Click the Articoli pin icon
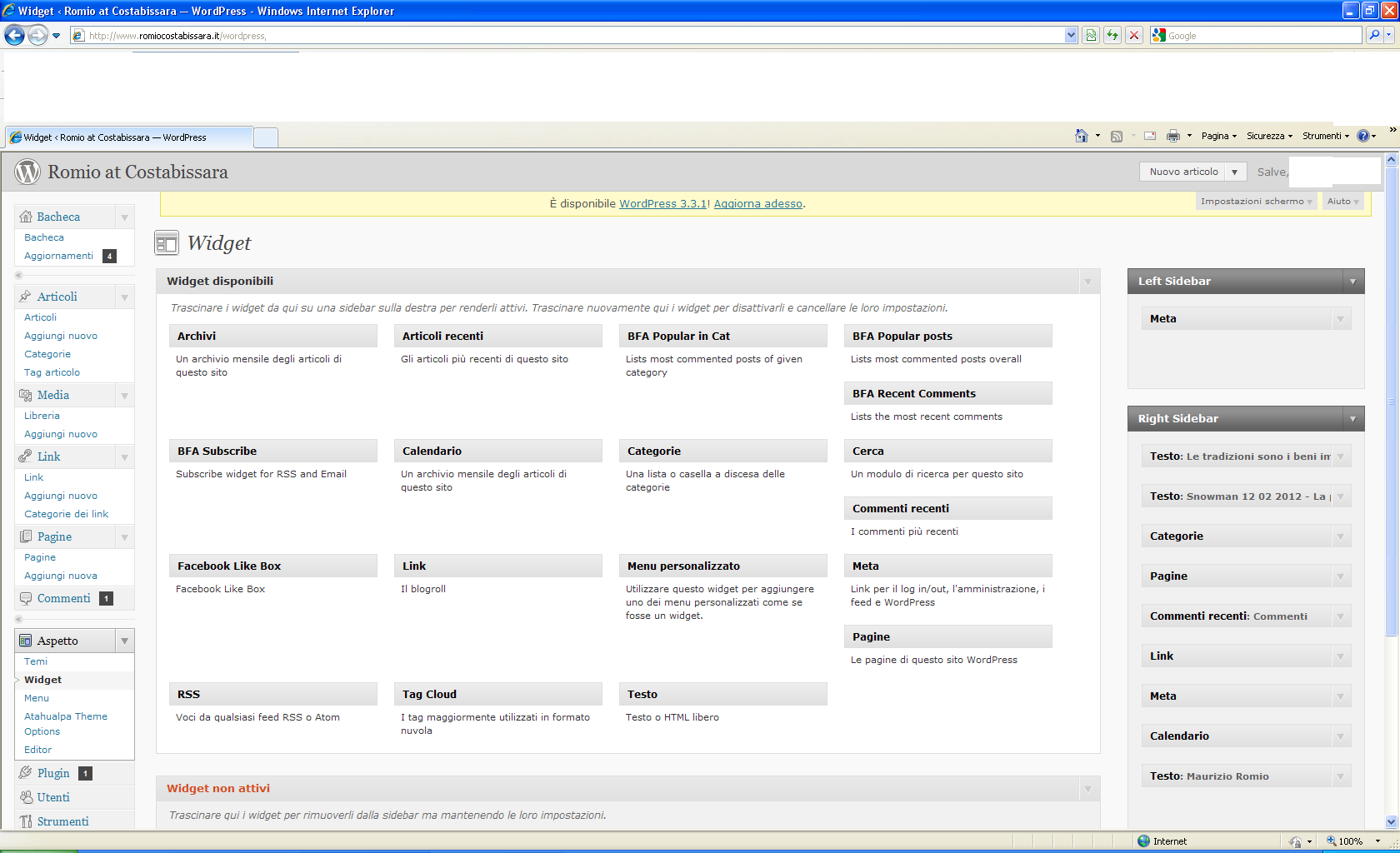The height and width of the screenshot is (853, 1400). 26,297
